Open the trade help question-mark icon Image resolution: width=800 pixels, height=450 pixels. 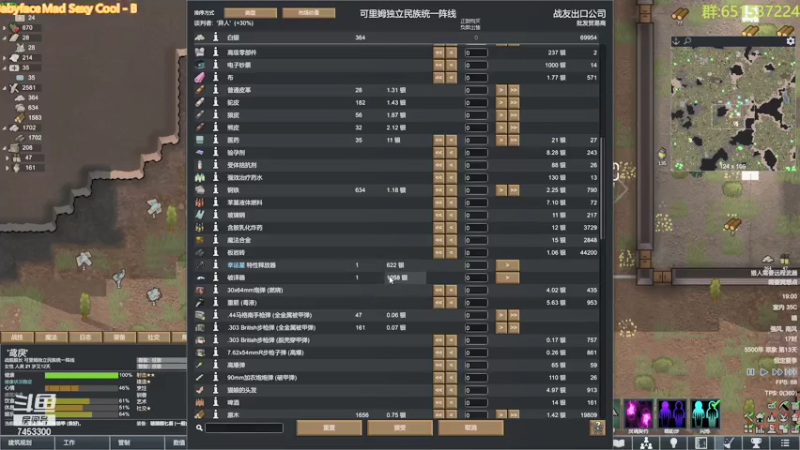(597, 428)
